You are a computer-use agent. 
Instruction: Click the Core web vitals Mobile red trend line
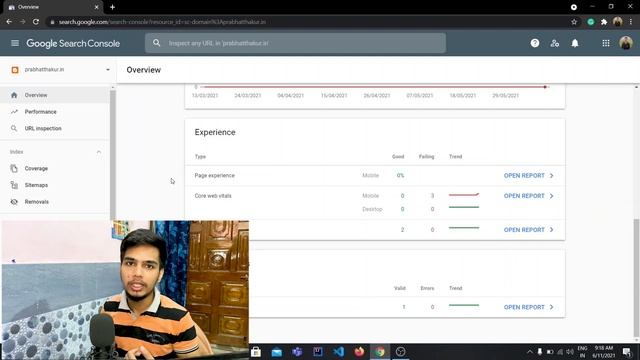pos(464,195)
